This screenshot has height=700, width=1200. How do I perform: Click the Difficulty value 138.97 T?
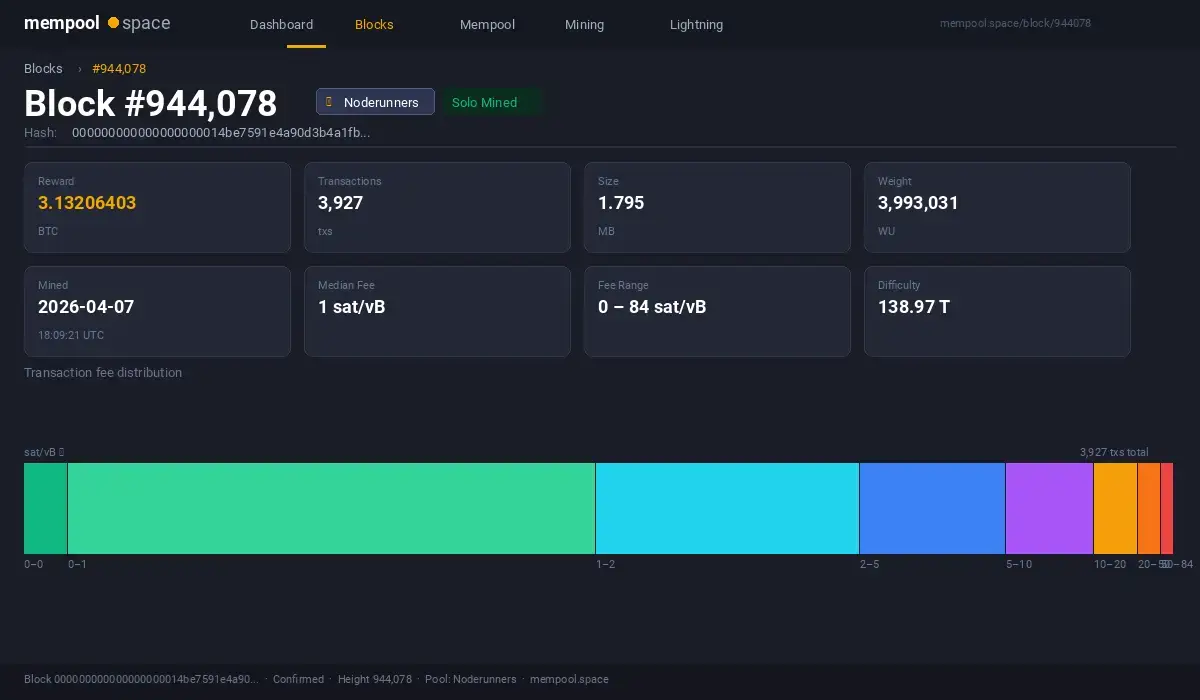(x=914, y=307)
